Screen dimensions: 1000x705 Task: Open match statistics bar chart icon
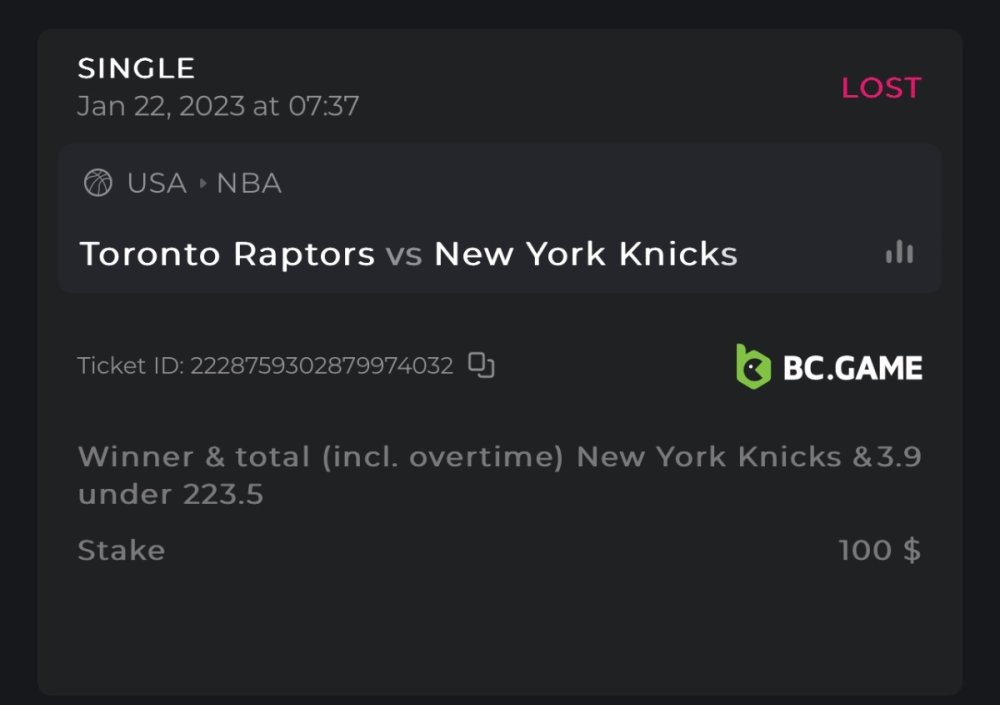[899, 253]
